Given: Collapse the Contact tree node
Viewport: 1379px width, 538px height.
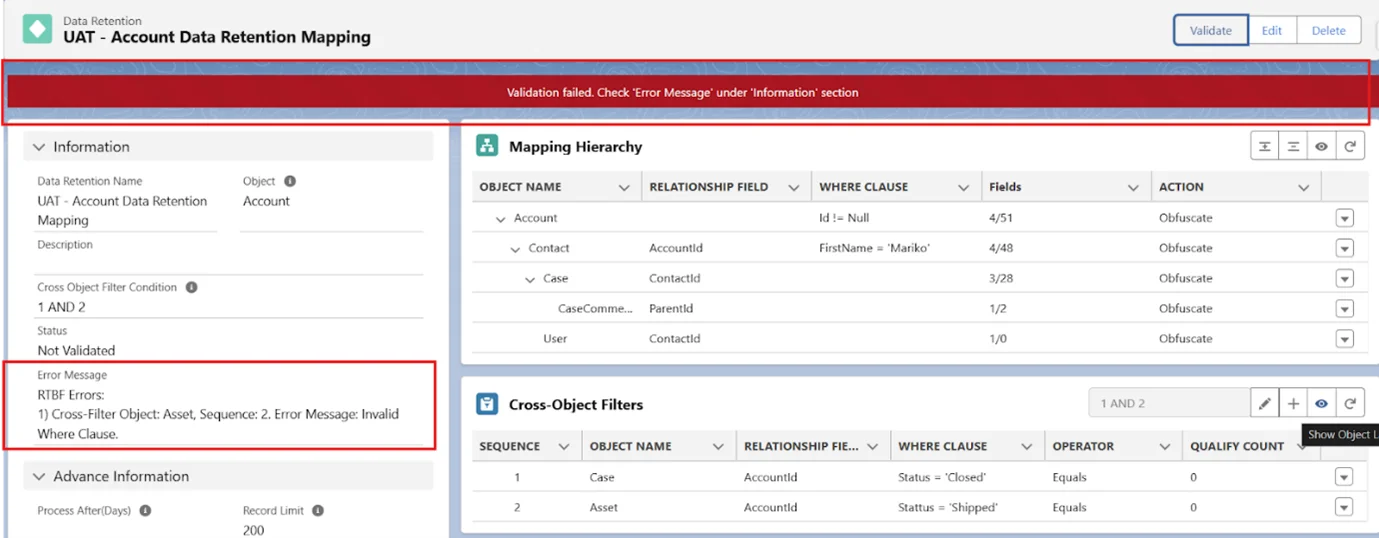Looking at the screenshot, I should [x=515, y=249].
